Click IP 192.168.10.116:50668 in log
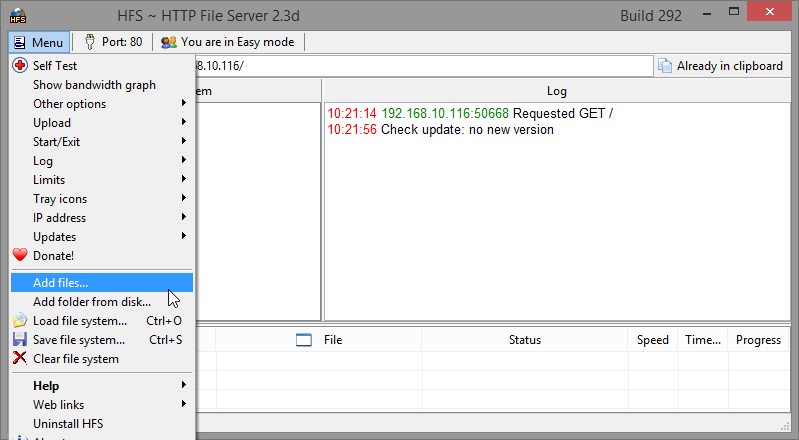 (445, 113)
